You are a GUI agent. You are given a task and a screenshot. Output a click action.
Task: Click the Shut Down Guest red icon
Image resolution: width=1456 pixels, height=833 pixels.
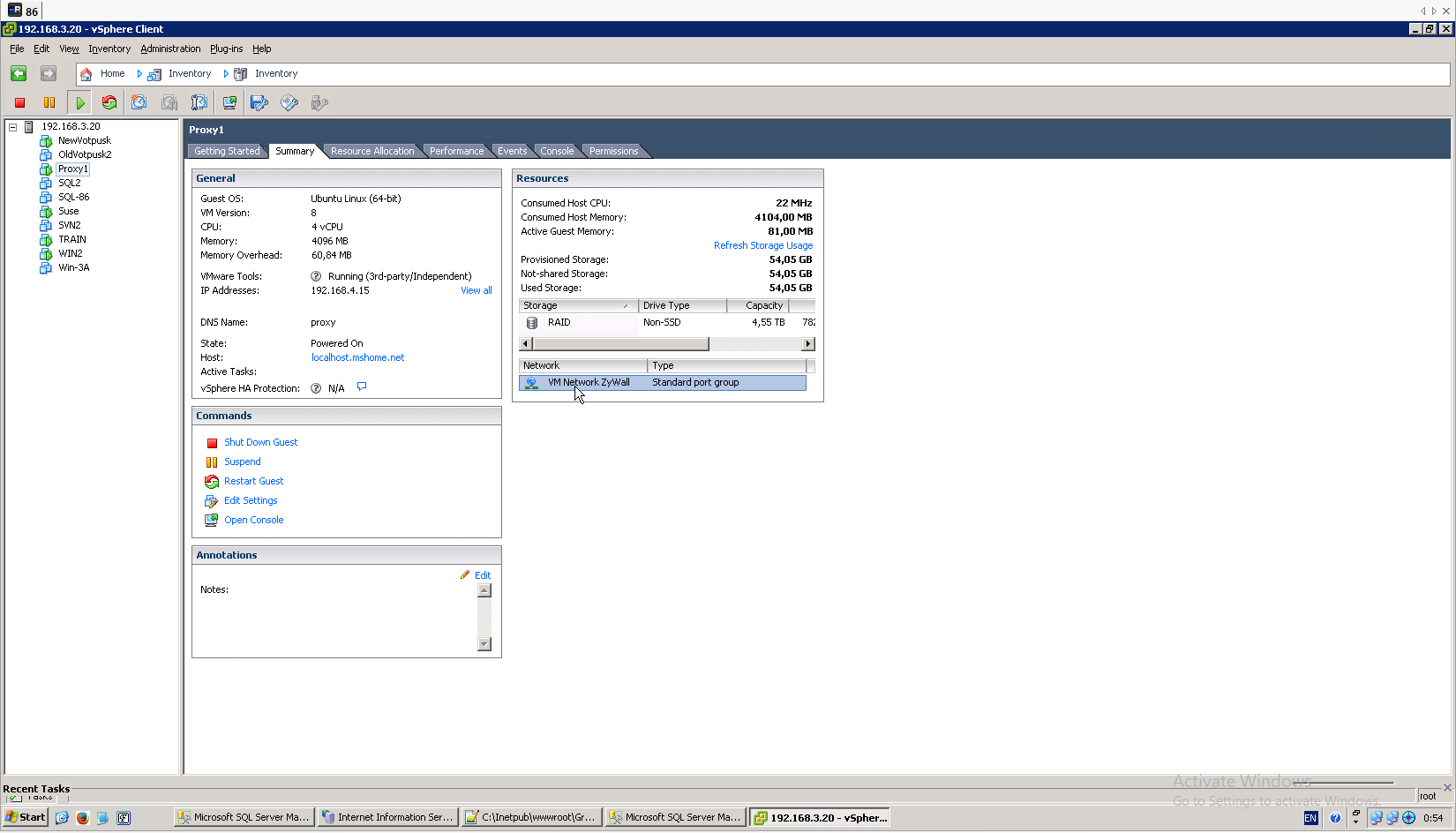(x=212, y=443)
